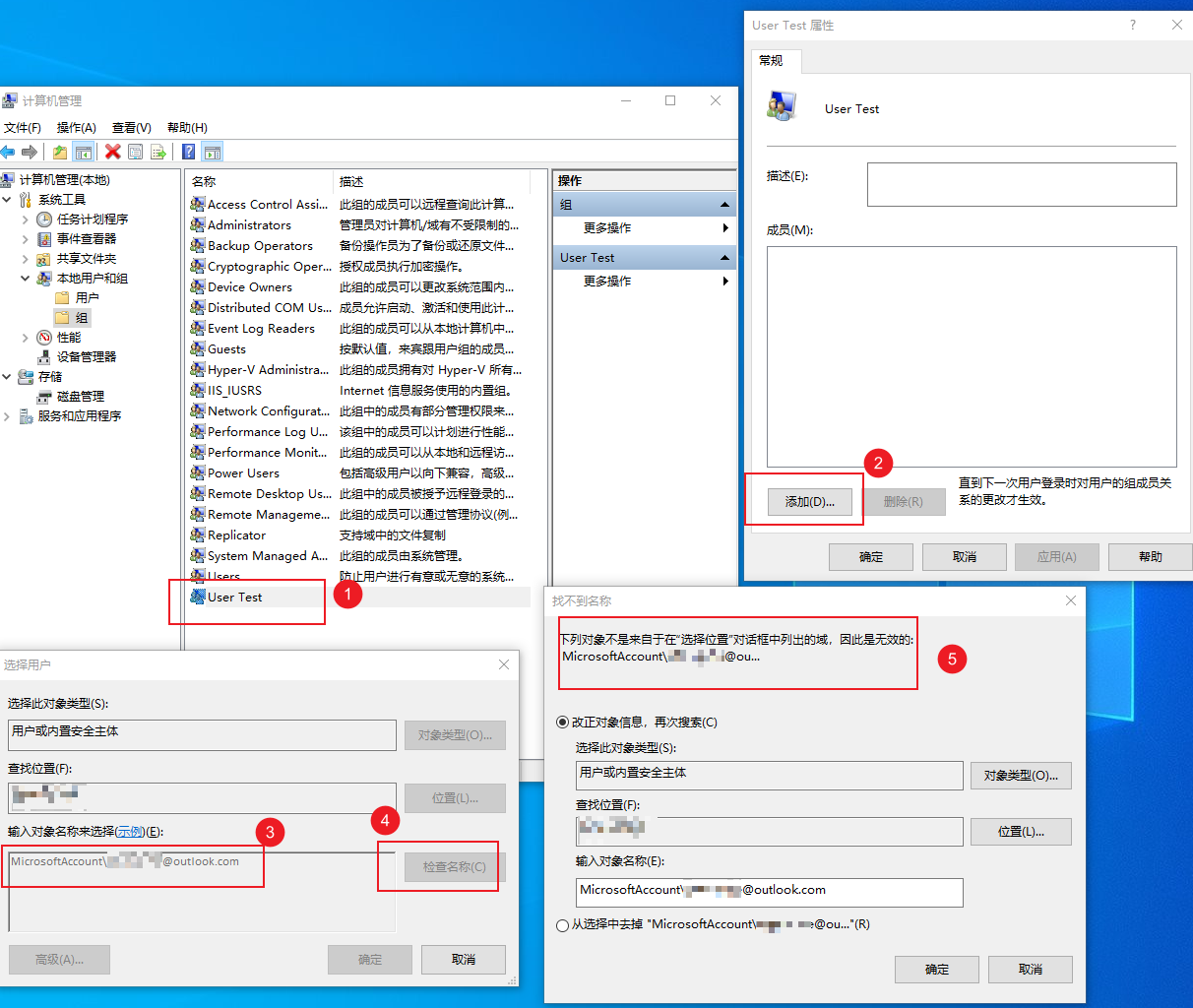This screenshot has height=1008, width=1193.
Task: Click the group icon beside IIS_IUSRS
Action: point(198,391)
